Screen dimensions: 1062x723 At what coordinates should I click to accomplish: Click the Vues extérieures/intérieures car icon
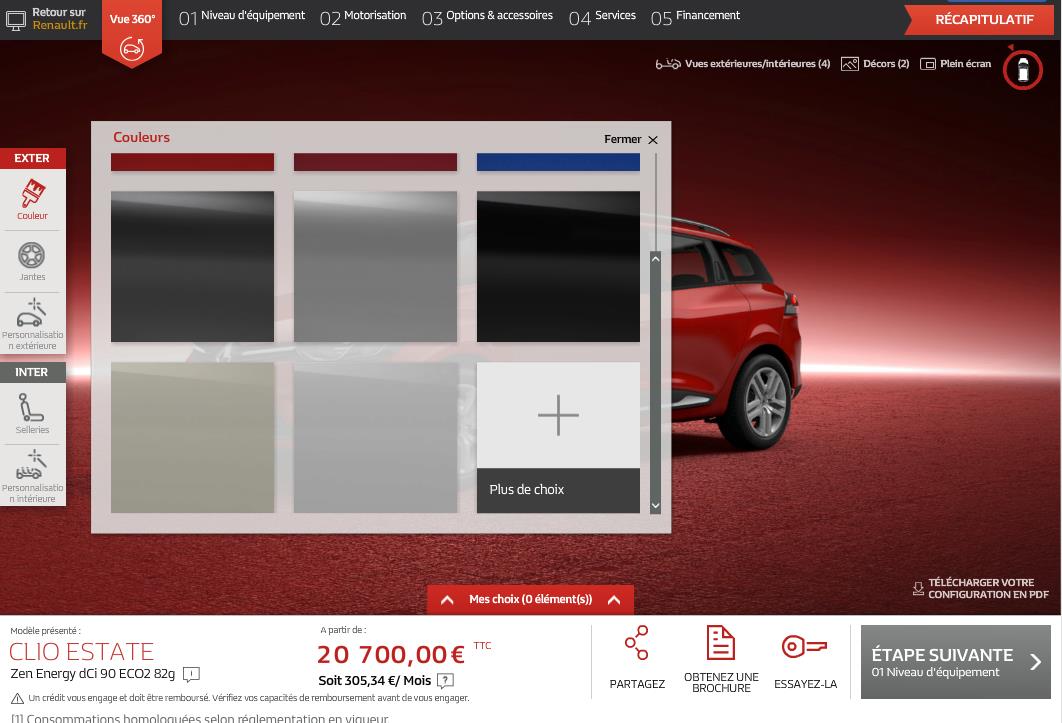(668, 64)
